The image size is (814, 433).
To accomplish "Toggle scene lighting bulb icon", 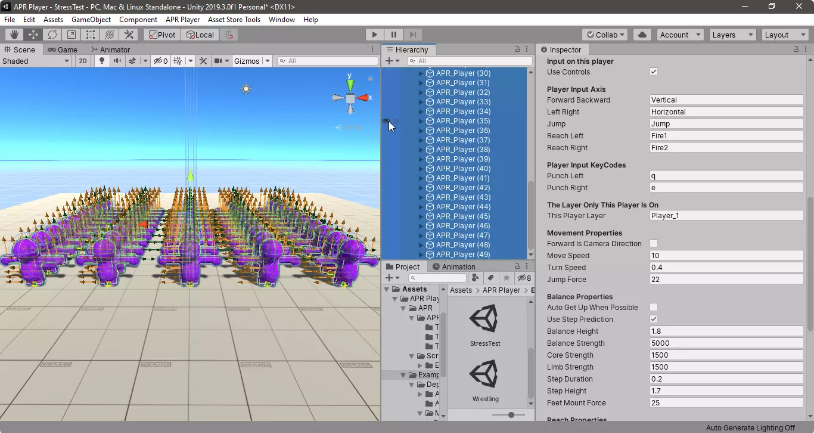I will pyautogui.click(x=102, y=61).
